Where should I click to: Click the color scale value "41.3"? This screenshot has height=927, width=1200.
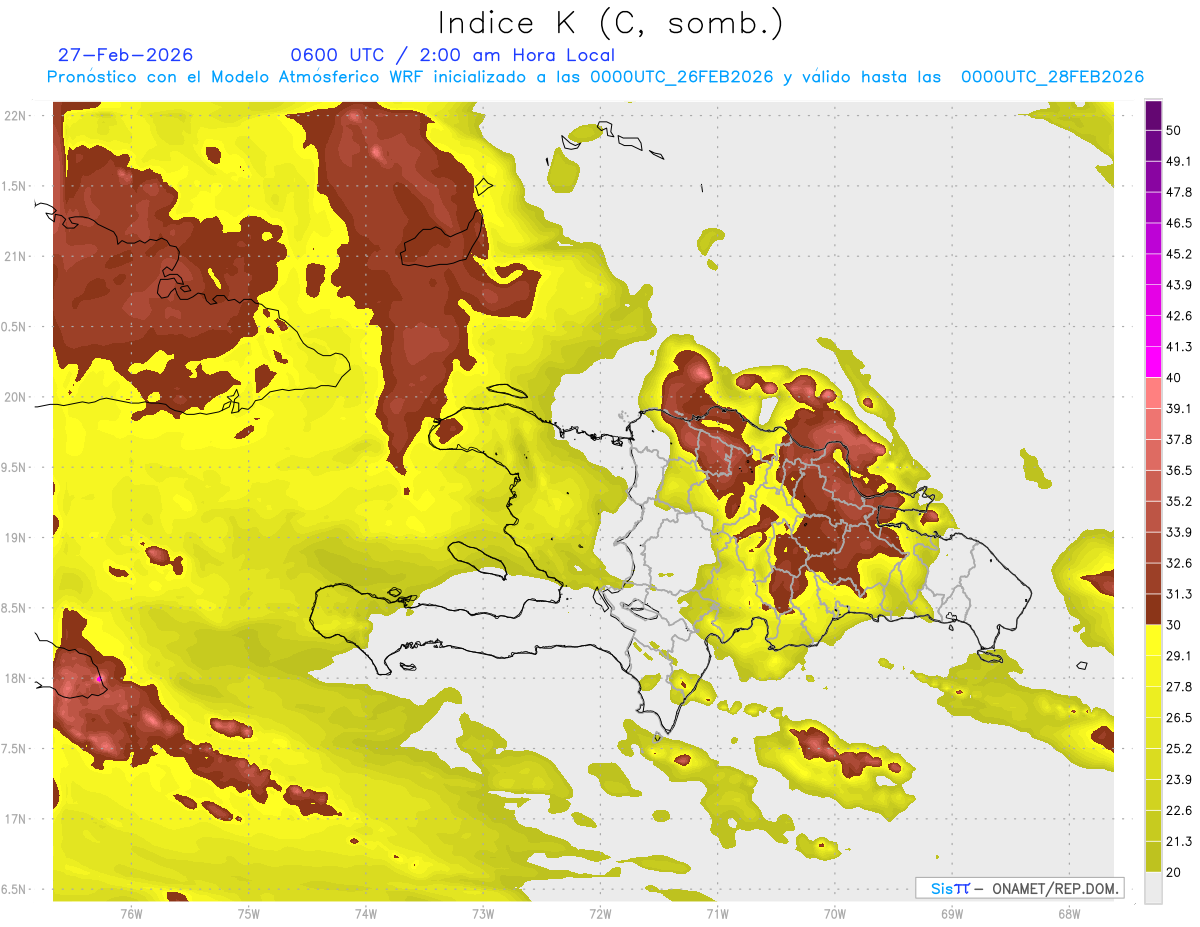coord(1179,347)
